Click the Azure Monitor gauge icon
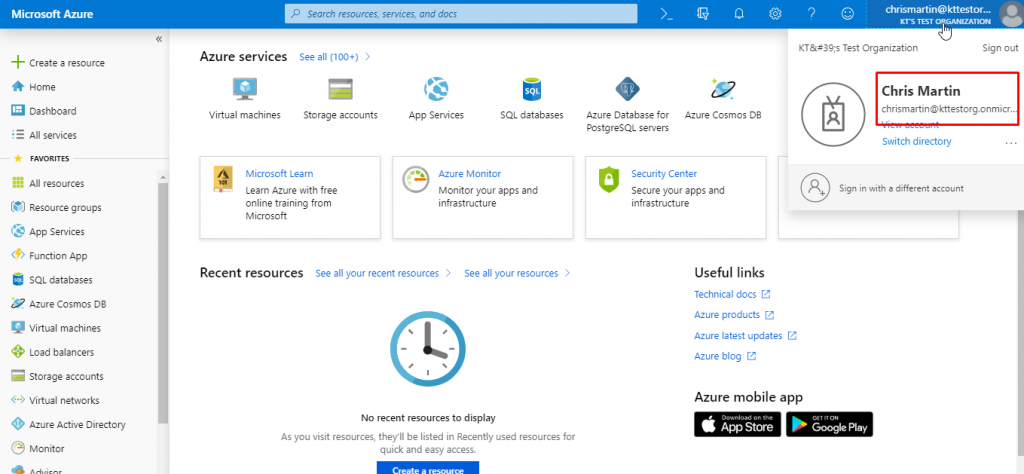 click(x=416, y=179)
